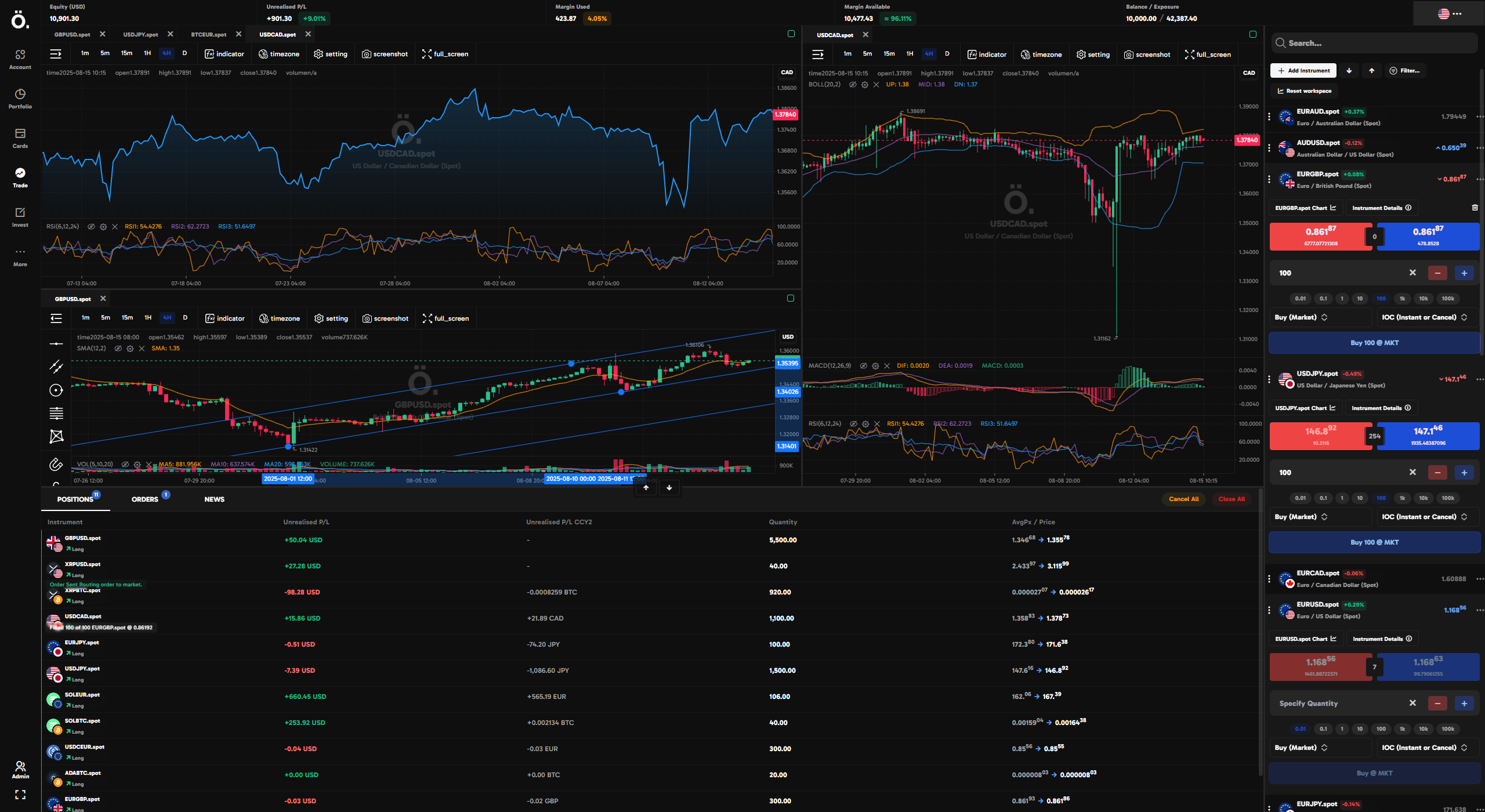
Task: Hide VOL(5,10,20) indicator in GBPUSD chart
Action: click(x=125, y=465)
